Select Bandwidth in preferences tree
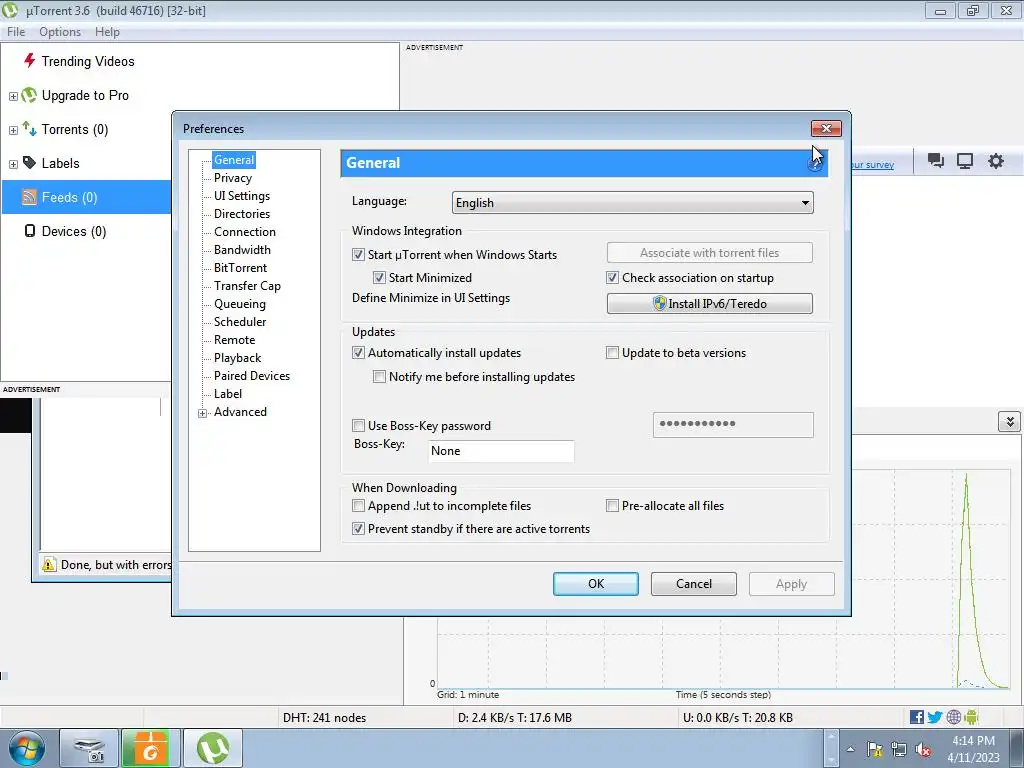Screen dimensions: 1024x768 pos(242,249)
